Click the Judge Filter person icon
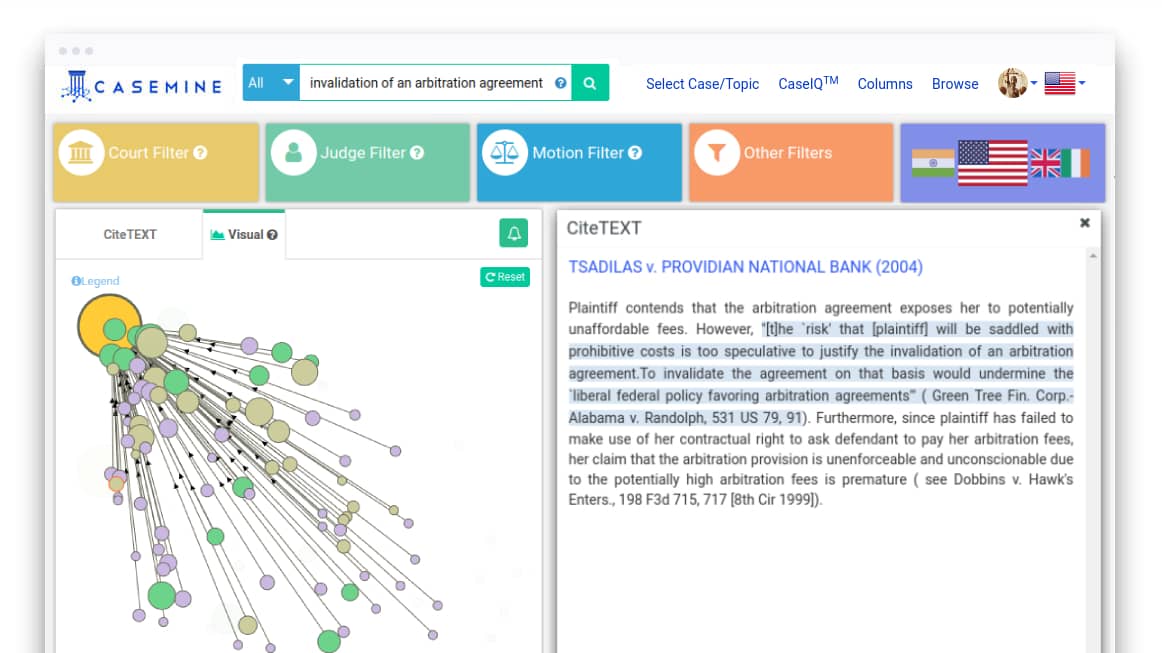Viewport: 1162px width, 653px height. 294,153
